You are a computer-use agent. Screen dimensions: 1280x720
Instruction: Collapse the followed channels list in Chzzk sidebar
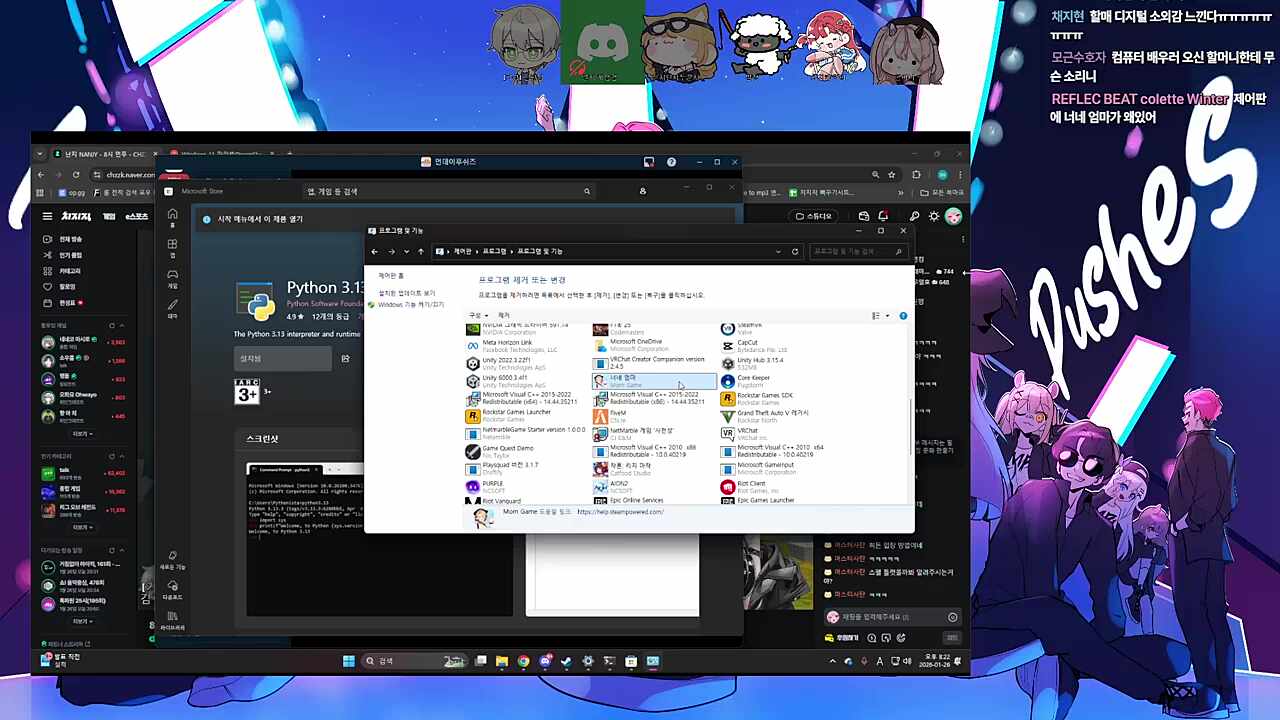coord(123,325)
